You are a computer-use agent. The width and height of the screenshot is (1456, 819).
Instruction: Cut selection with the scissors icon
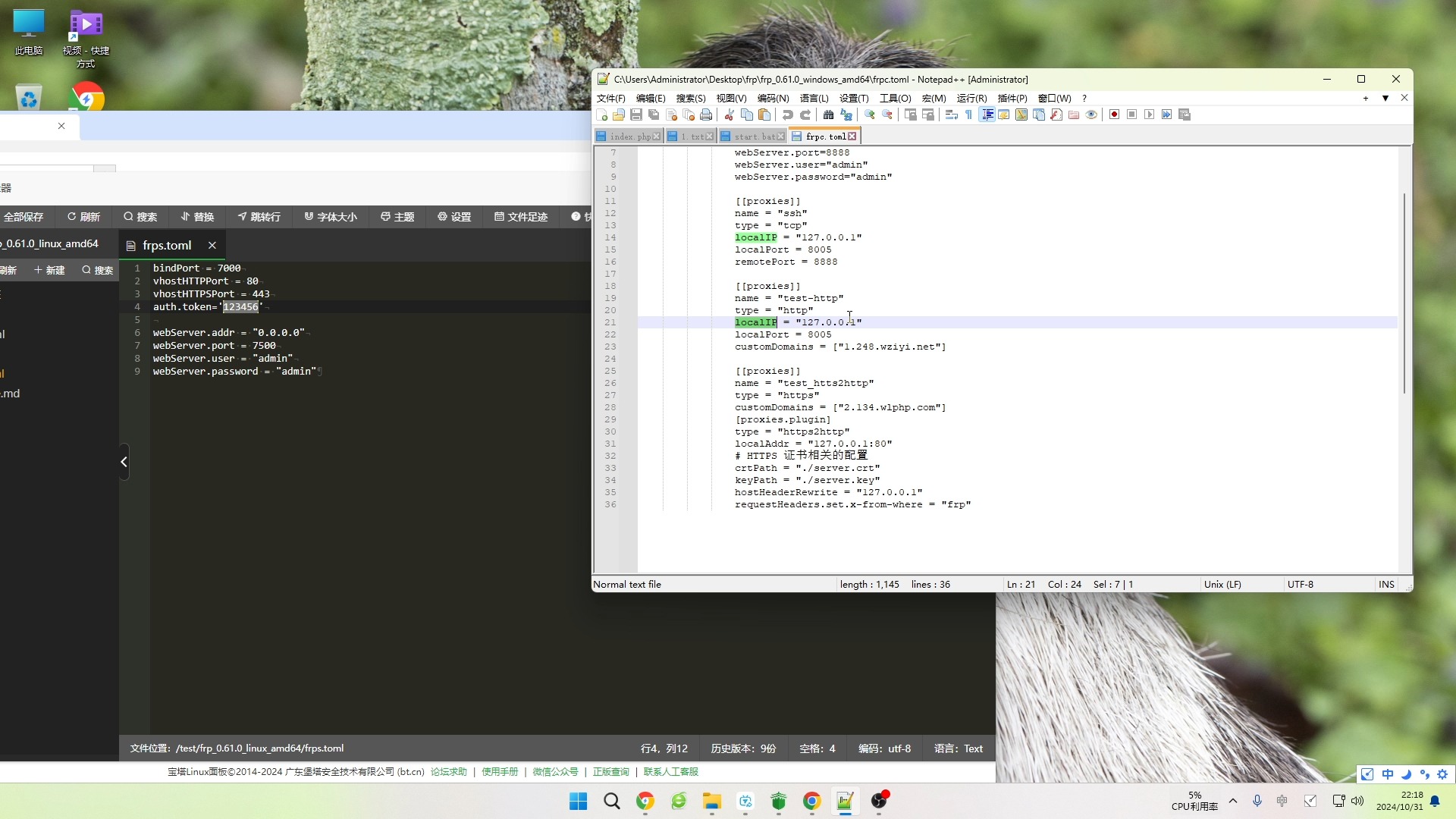pos(730,115)
